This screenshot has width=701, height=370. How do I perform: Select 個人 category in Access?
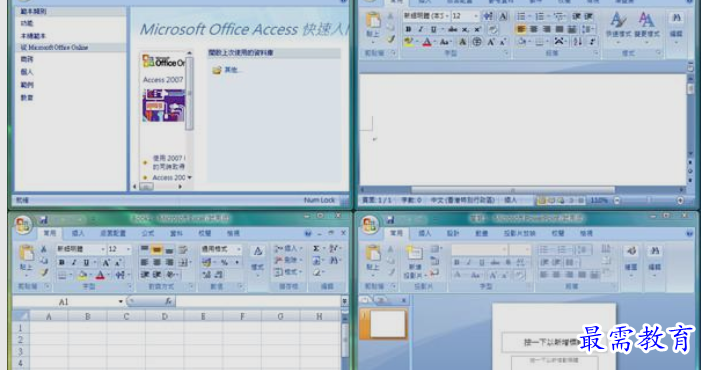click(x=27, y=72)
